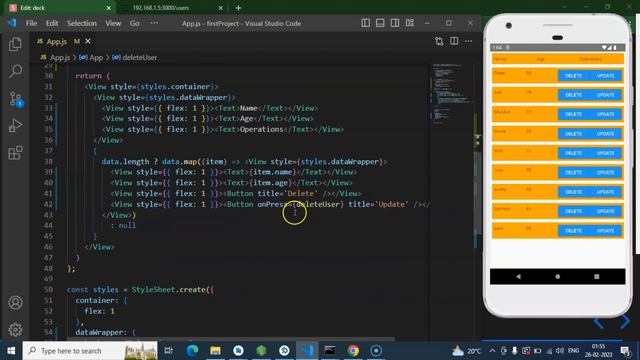Click the 'return (' text on line 30
The image size is (640, 360).
click(x=93, y=76)
